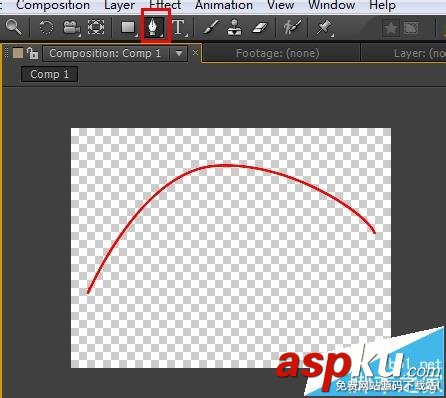
Task: Click the Comp 1 breadcrumb button
Action: (x=49, y=74)
